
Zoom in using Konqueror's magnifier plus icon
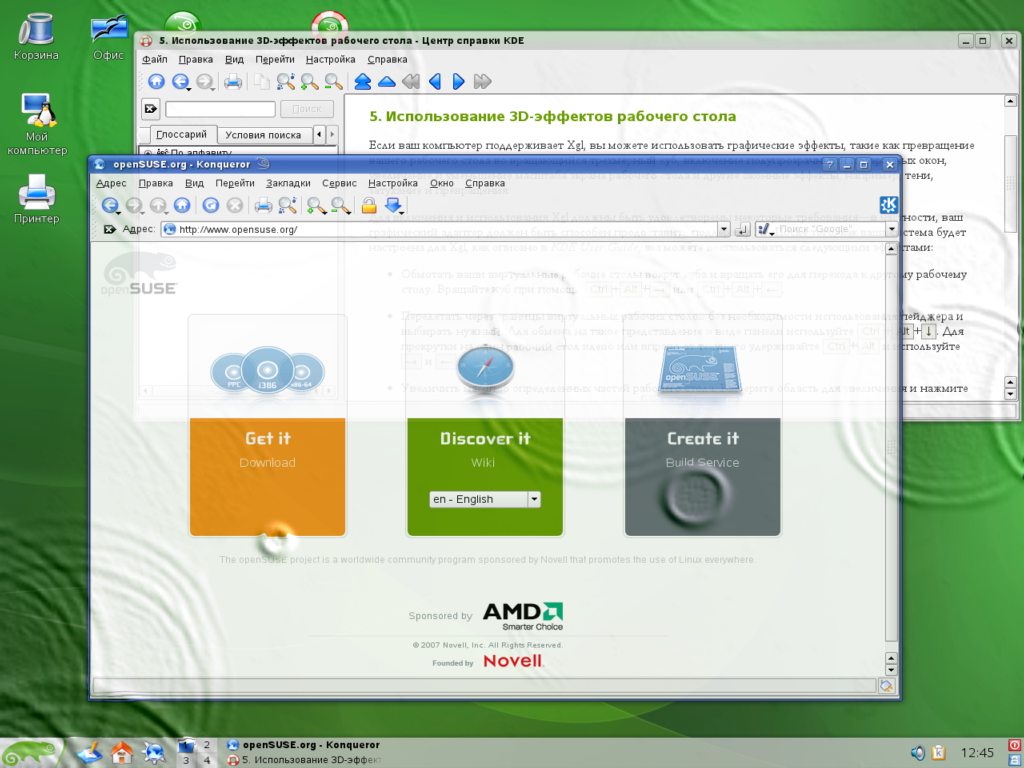point(316,206)
